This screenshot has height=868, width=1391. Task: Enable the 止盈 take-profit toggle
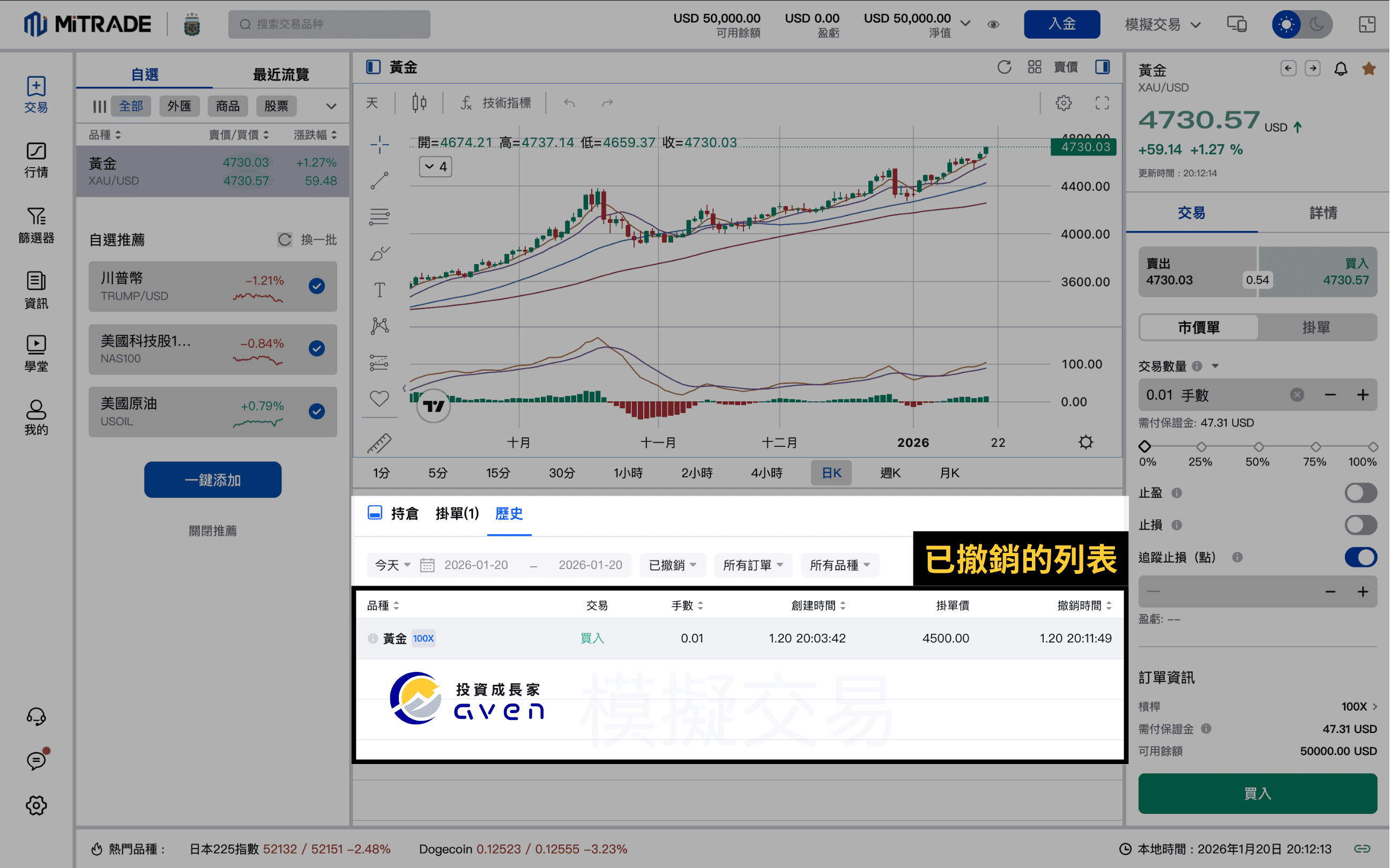coord(1360,492)
